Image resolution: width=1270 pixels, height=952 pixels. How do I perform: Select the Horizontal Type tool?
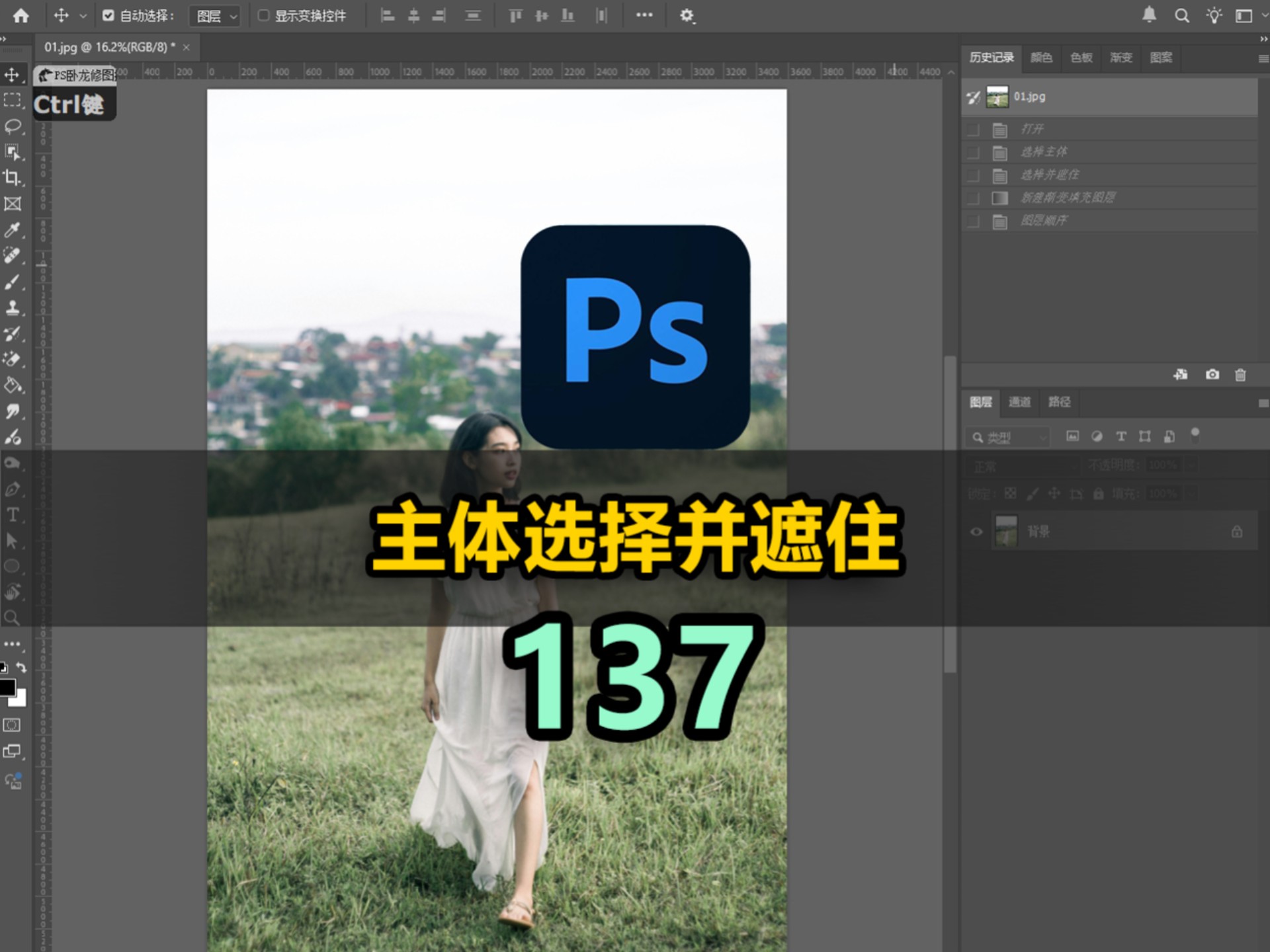12,514
